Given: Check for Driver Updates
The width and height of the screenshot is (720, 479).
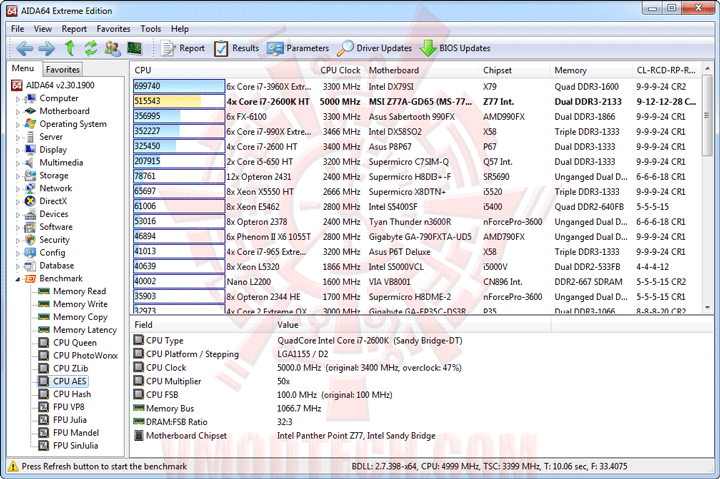Looking at the screenshot, I should click(374, 48).
